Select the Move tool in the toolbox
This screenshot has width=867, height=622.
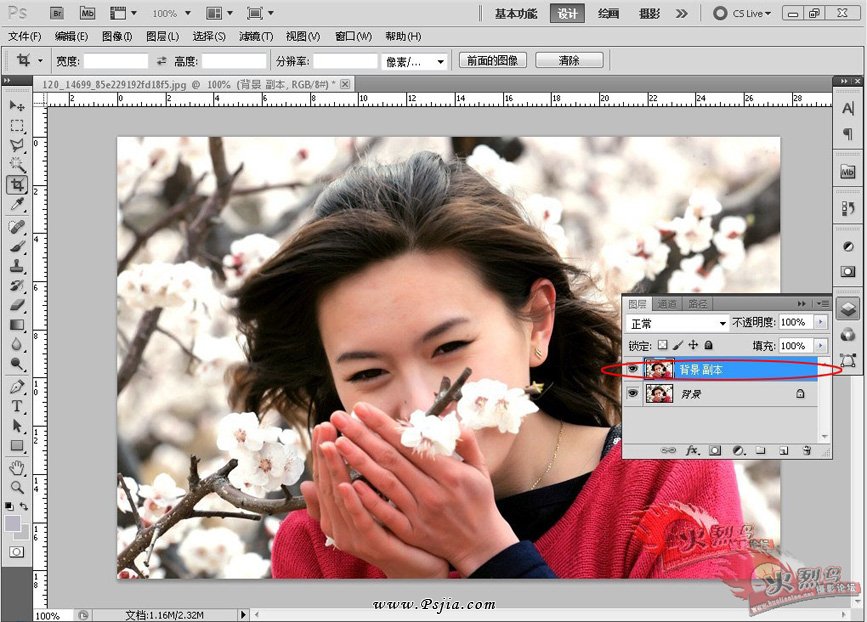[17, 106]
